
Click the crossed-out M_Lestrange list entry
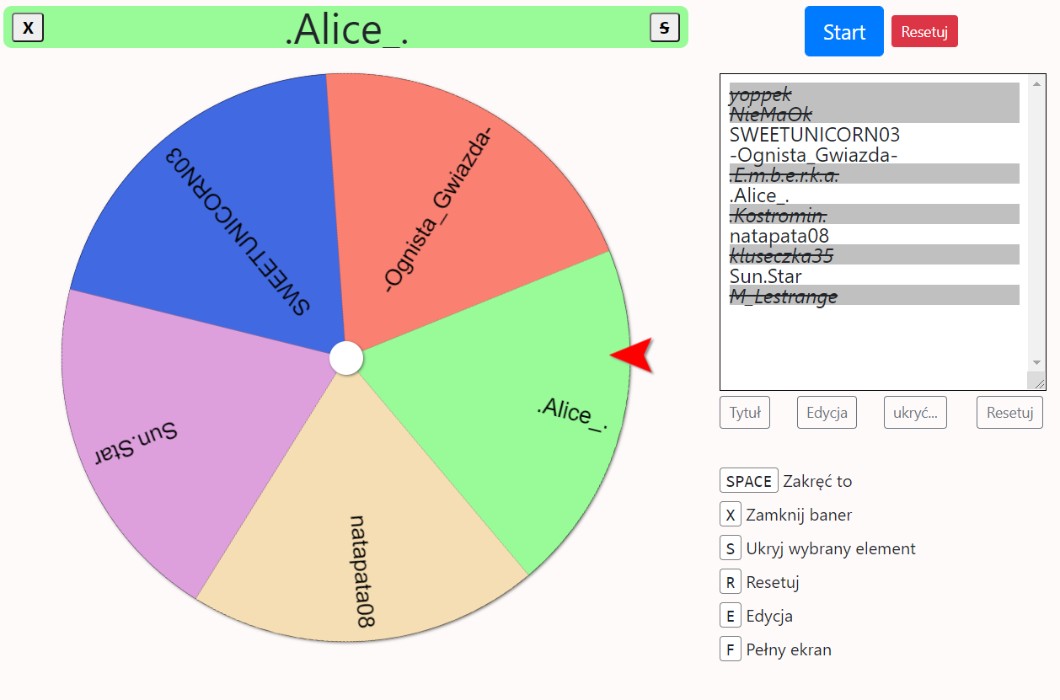[783, 296]
